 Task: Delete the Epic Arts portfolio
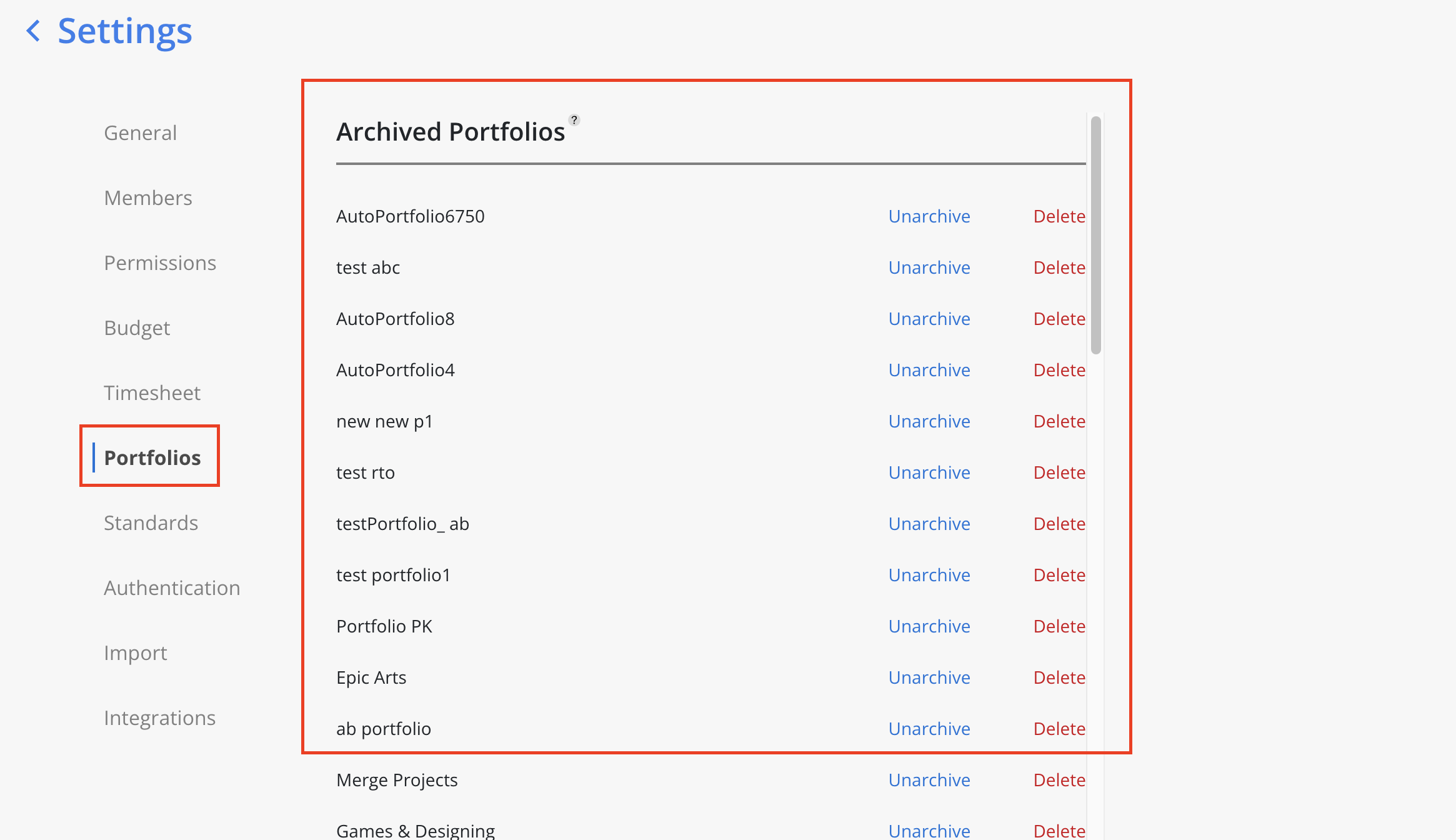pos(1059,677)
